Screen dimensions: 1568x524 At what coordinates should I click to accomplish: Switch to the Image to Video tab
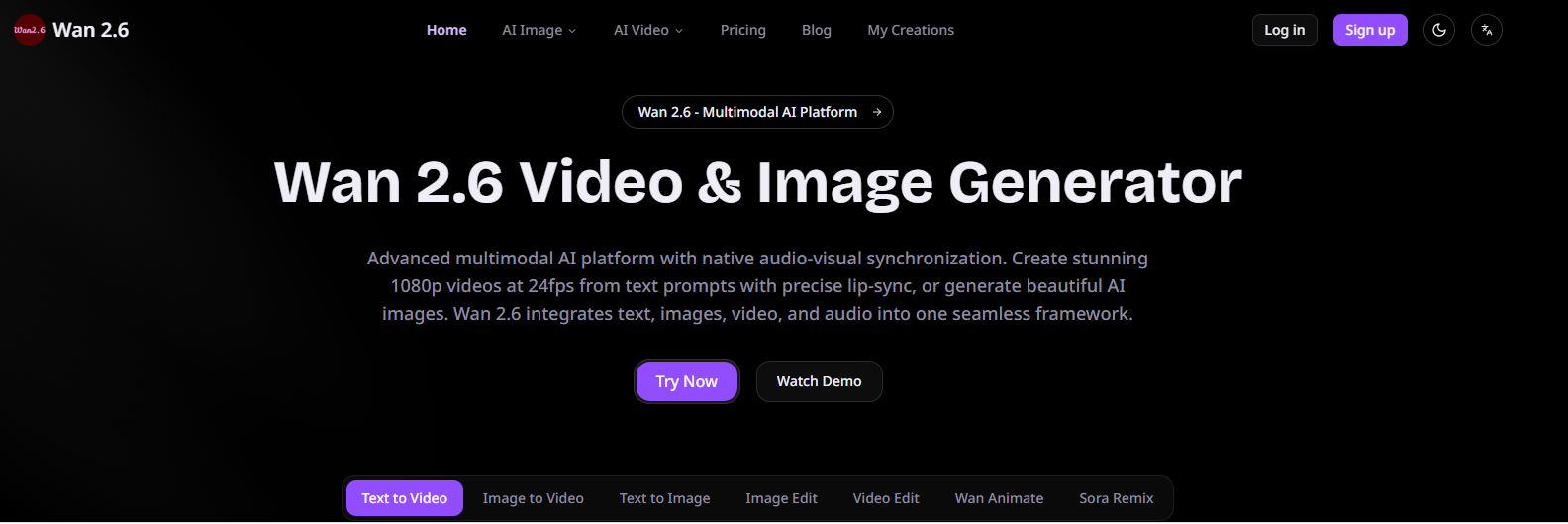[x=533, y=498]
